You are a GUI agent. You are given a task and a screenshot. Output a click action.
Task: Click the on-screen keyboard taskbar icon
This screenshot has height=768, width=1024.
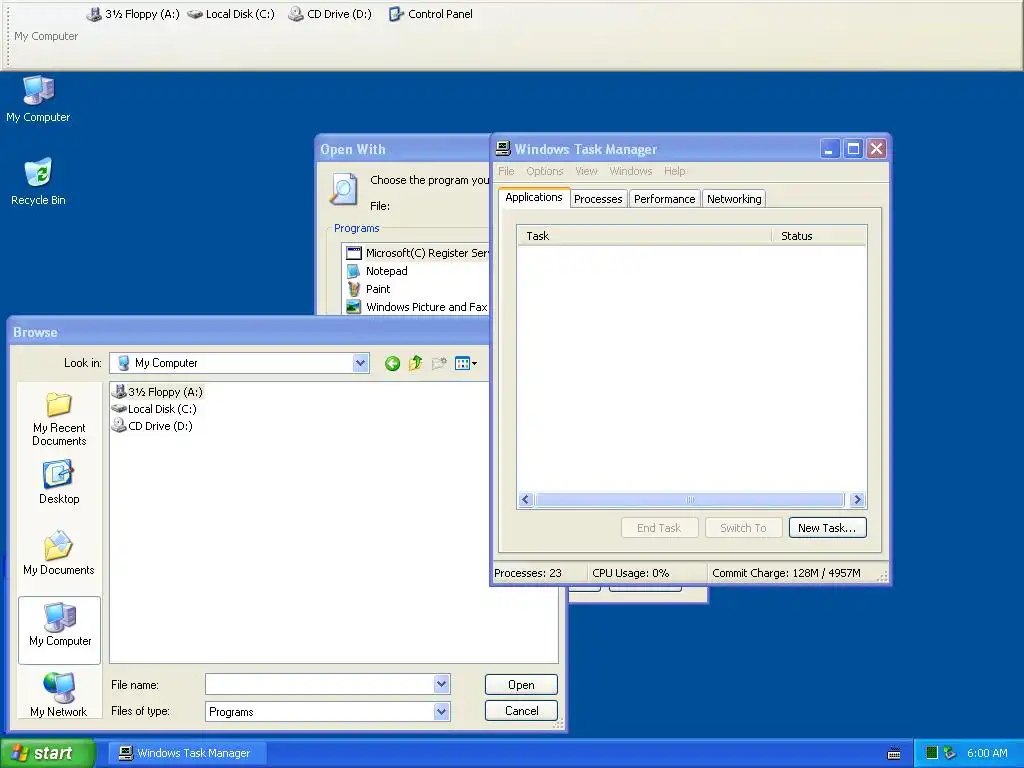[894, 754]
